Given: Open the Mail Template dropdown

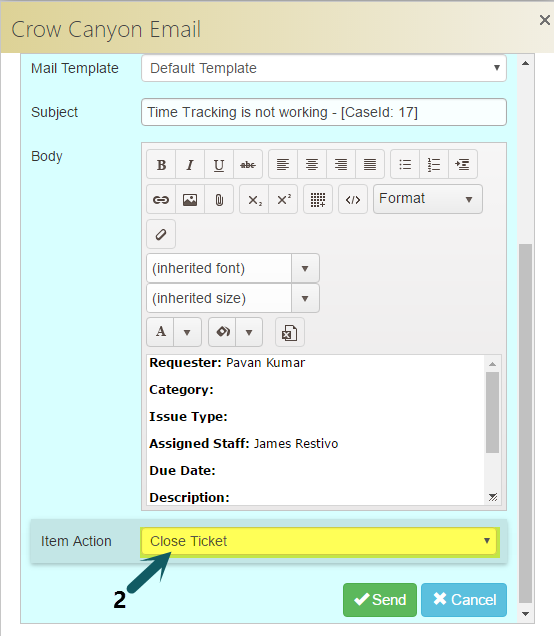Looking at the screenshot, I should [324, 68].
